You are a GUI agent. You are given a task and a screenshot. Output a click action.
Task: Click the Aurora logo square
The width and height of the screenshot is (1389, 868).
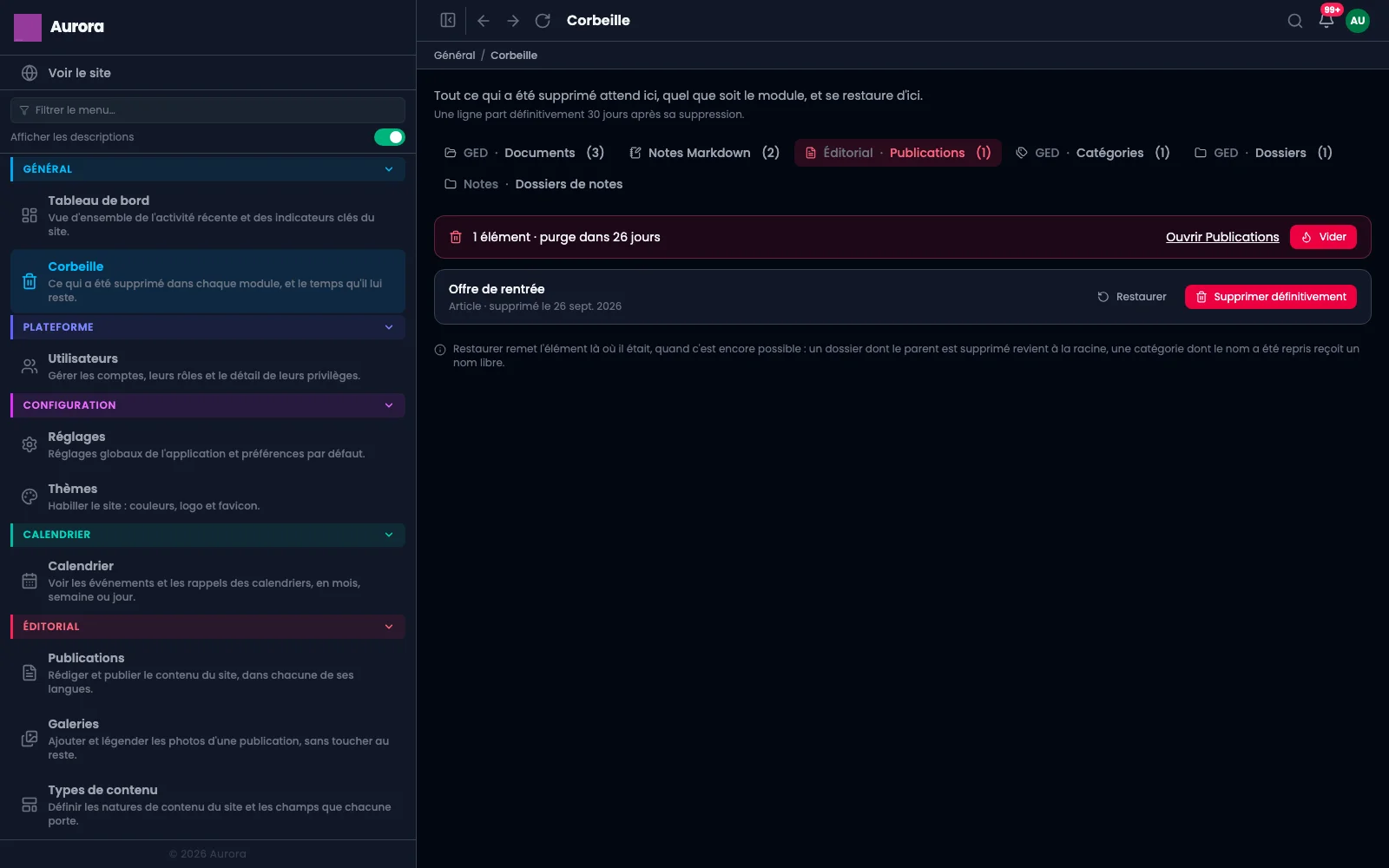[28, 27]
